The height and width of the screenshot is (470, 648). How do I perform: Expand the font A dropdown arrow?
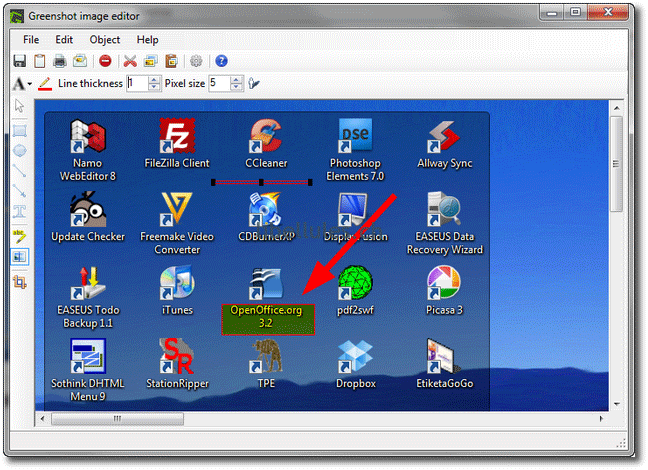[30, 84]
